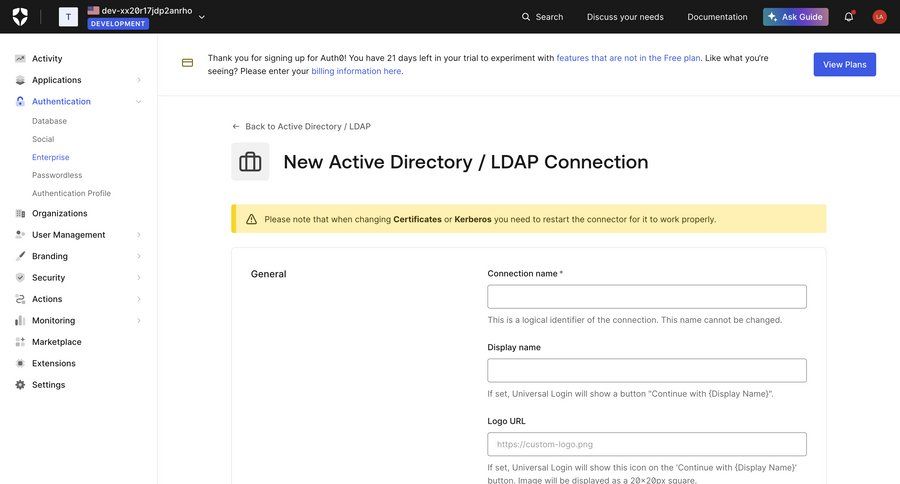Click the Auth0 shield logo

click(20, 17)
